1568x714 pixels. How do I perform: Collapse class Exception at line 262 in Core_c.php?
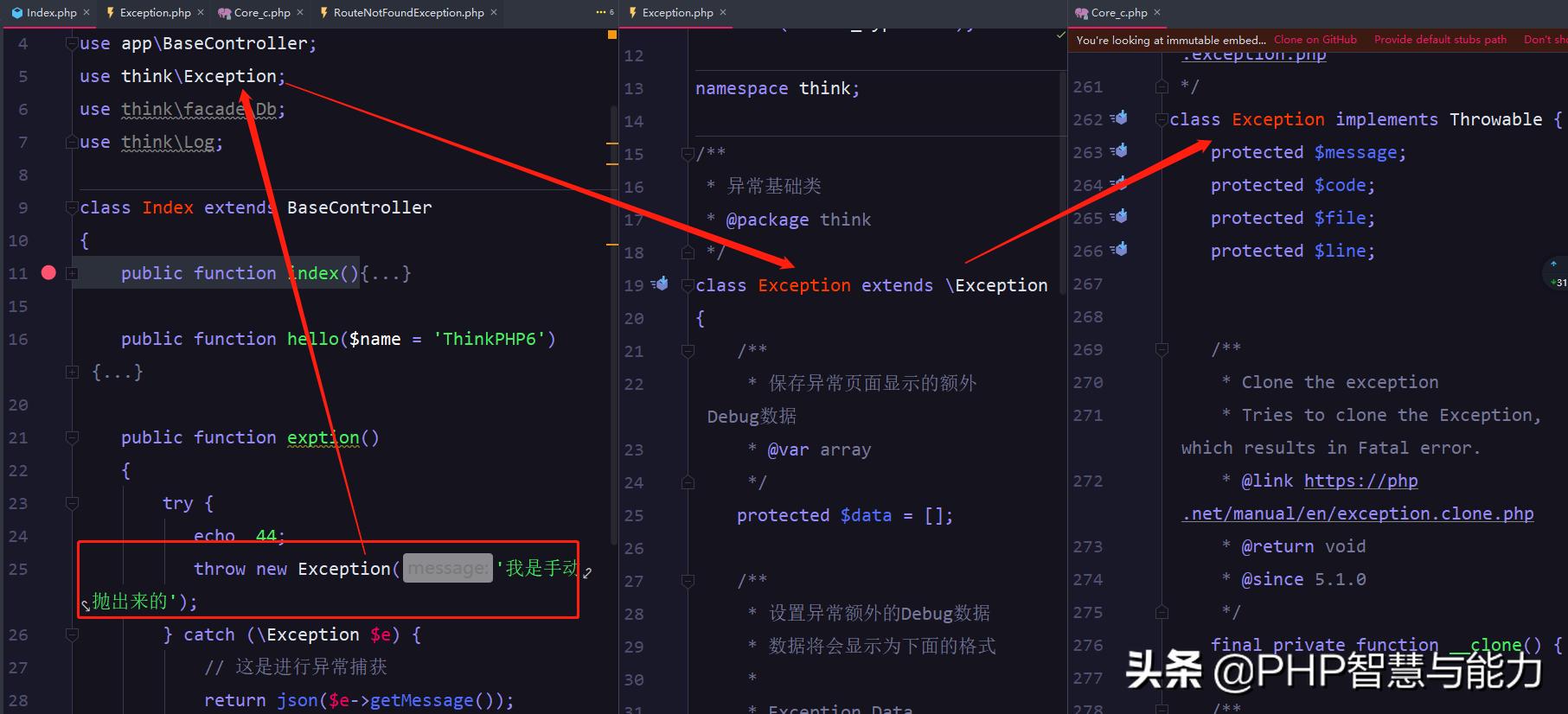1162,119
